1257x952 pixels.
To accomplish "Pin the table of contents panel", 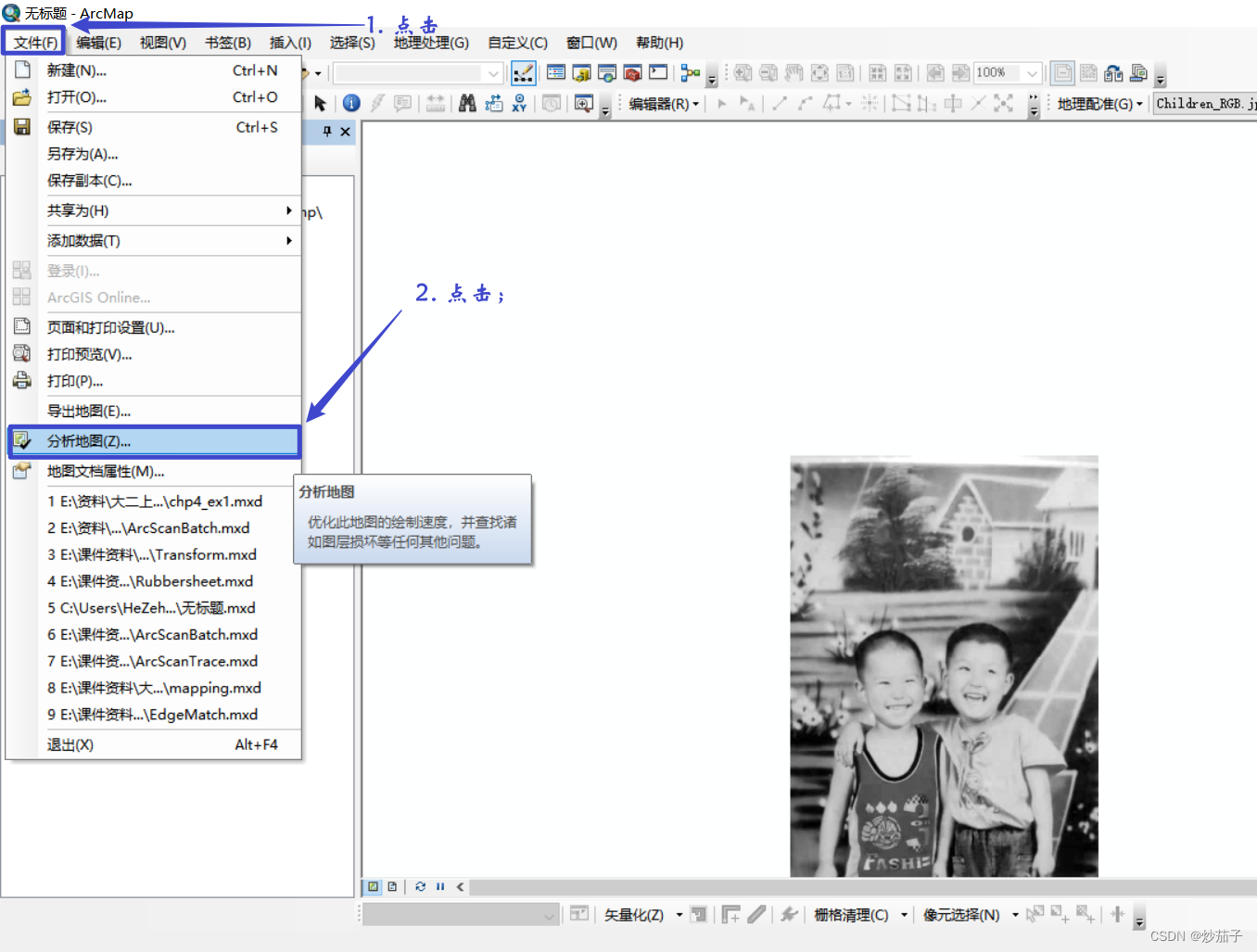I will pyautogui.click(x=327, y=132).
